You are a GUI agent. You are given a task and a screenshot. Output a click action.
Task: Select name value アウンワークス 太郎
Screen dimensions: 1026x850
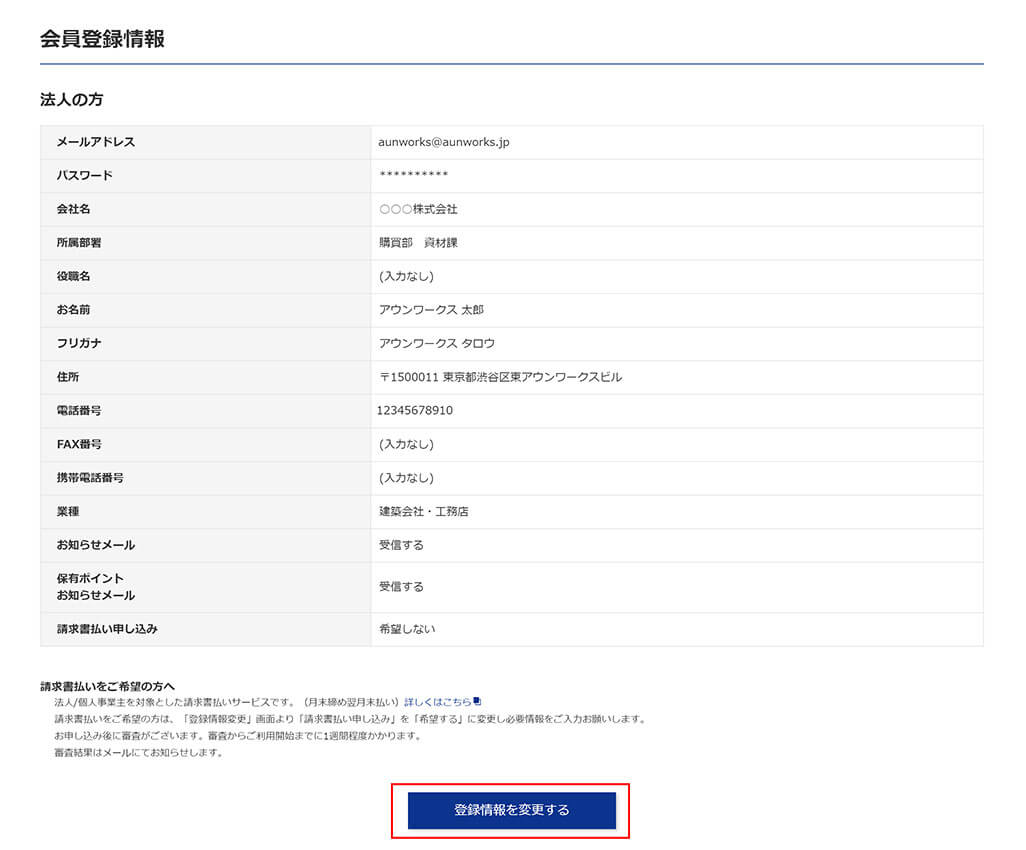click(431, 310)
